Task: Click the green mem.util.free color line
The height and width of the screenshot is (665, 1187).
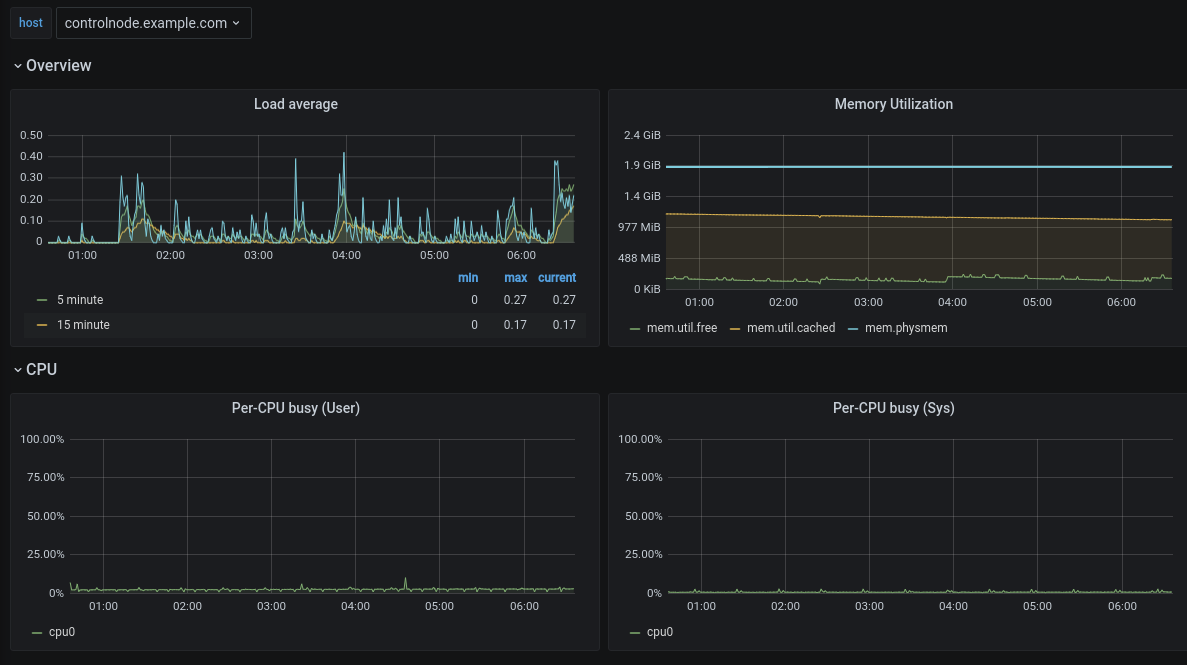Action: coord(636,328)
